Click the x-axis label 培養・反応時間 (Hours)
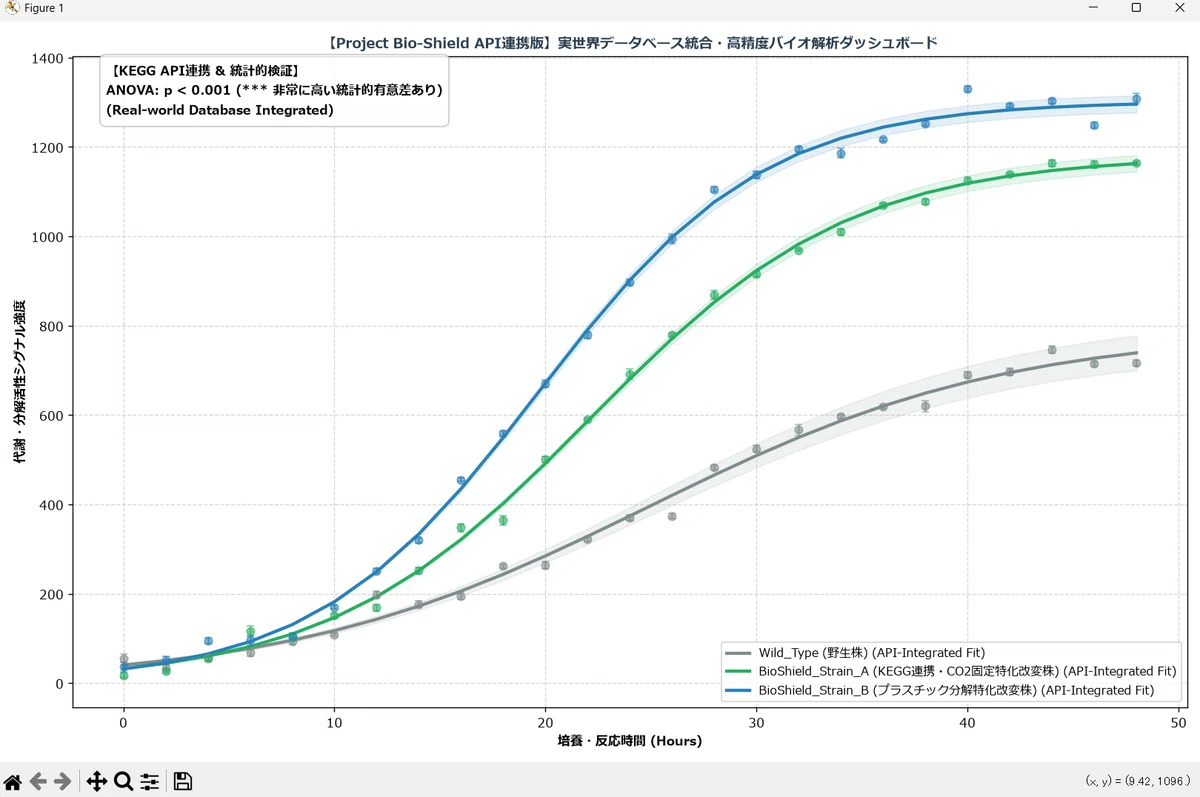1200x797 pixels. pos(630,741)
